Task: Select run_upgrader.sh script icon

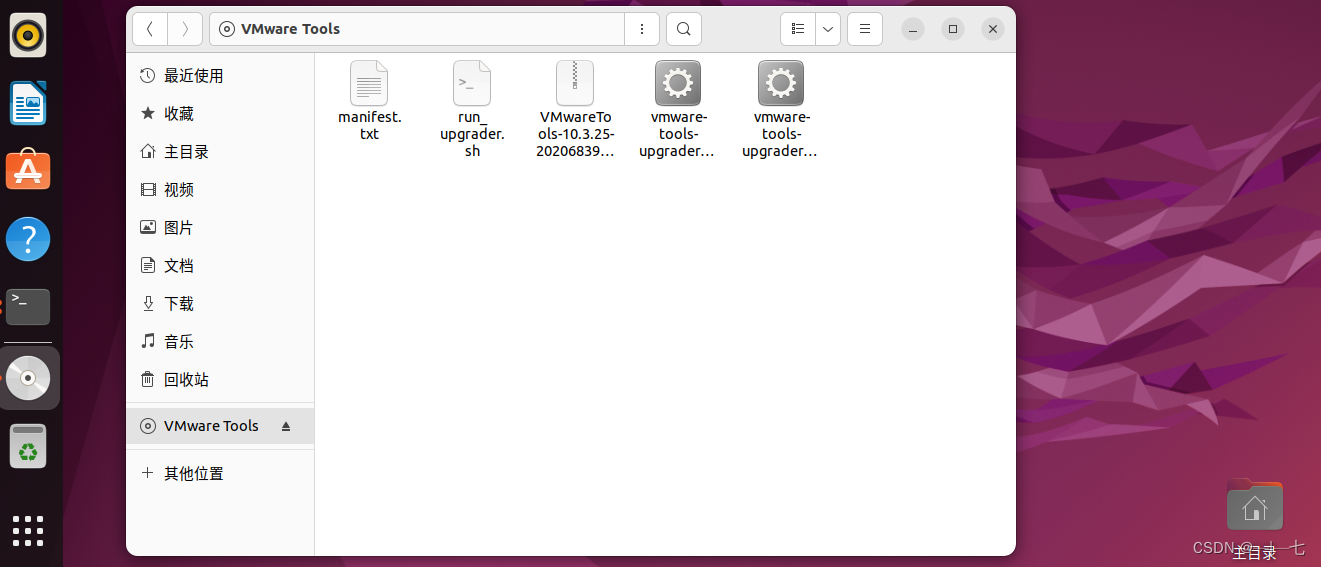Action: click(472, 83)
